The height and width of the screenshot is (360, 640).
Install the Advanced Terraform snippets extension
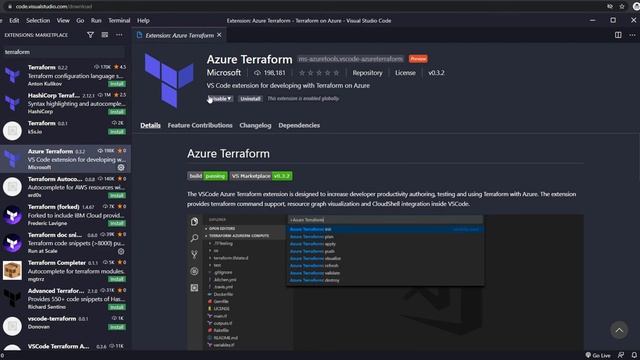pyautogui.click(x=117, y=307)
